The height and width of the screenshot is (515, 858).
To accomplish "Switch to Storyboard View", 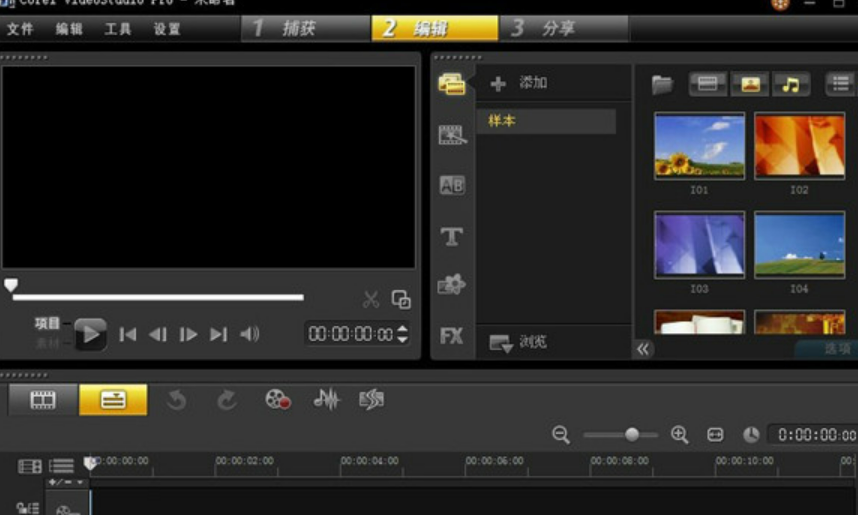I will tap(43, 400).
